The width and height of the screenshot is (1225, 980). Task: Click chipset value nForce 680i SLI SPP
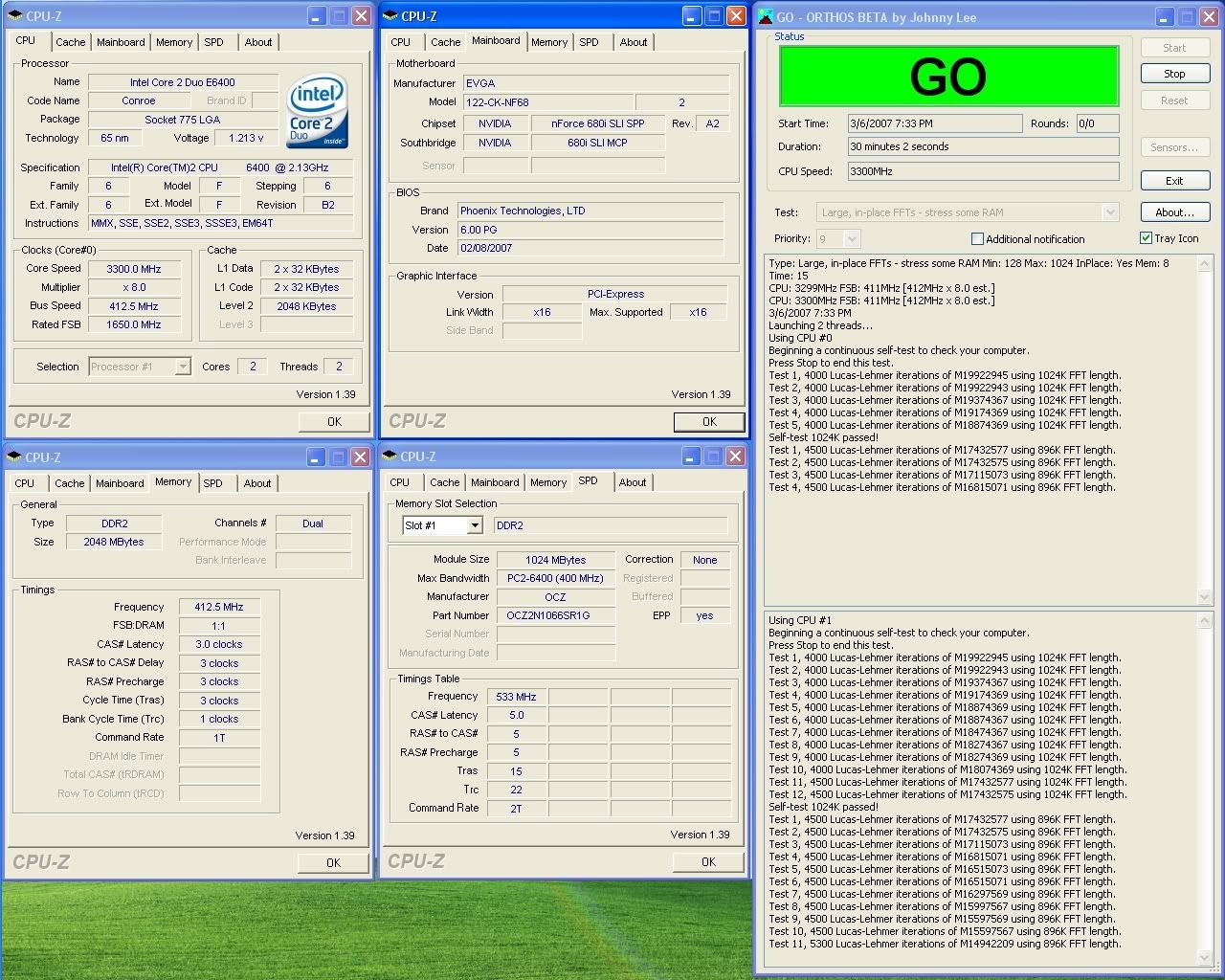(x=597, y=123)
